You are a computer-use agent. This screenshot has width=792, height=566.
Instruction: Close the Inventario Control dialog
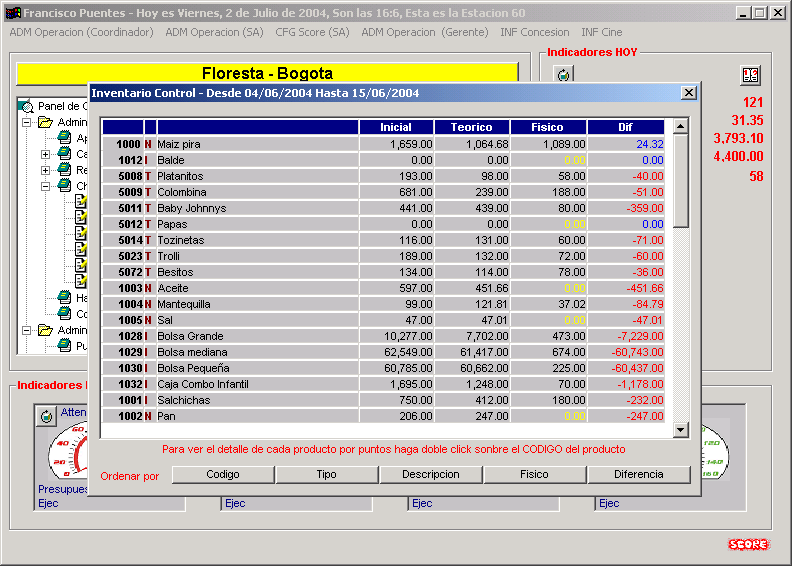tap(688, 93)
